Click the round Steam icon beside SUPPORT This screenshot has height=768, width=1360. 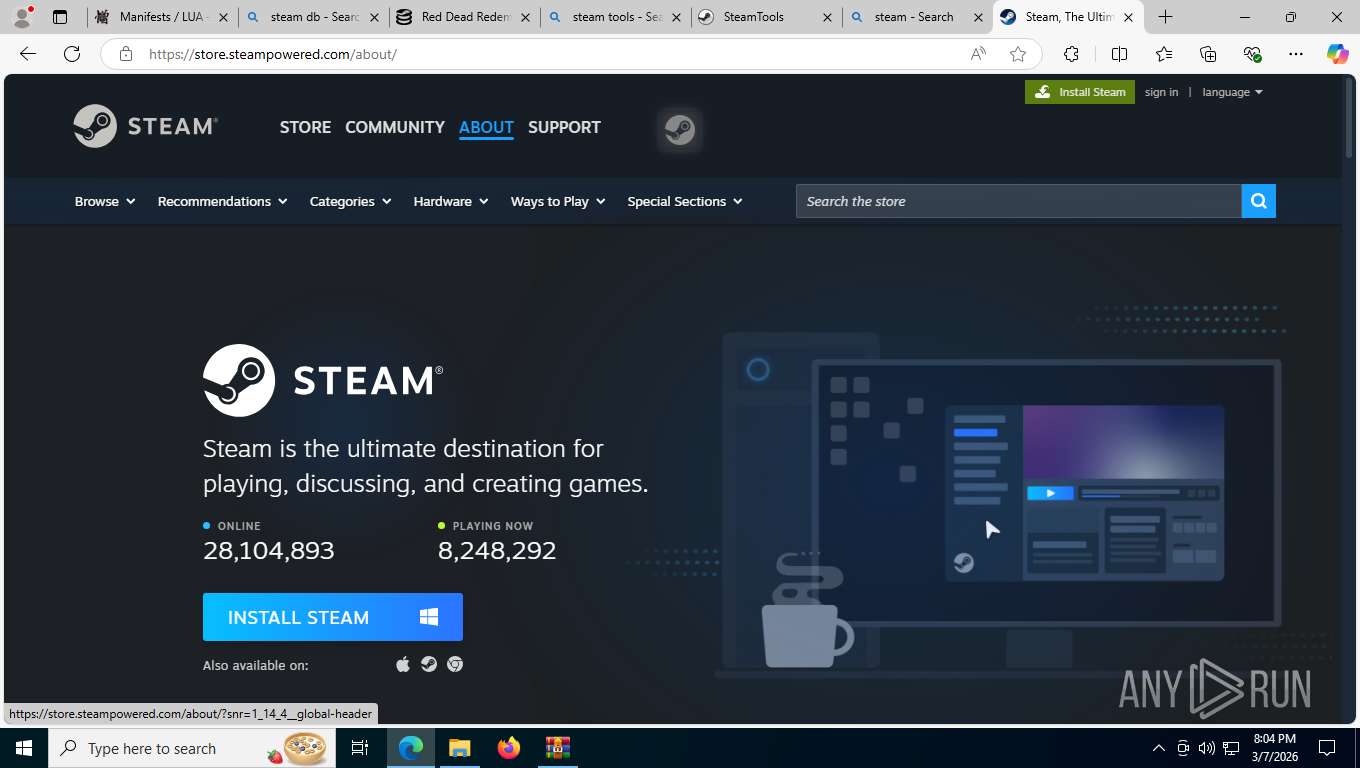680,129
